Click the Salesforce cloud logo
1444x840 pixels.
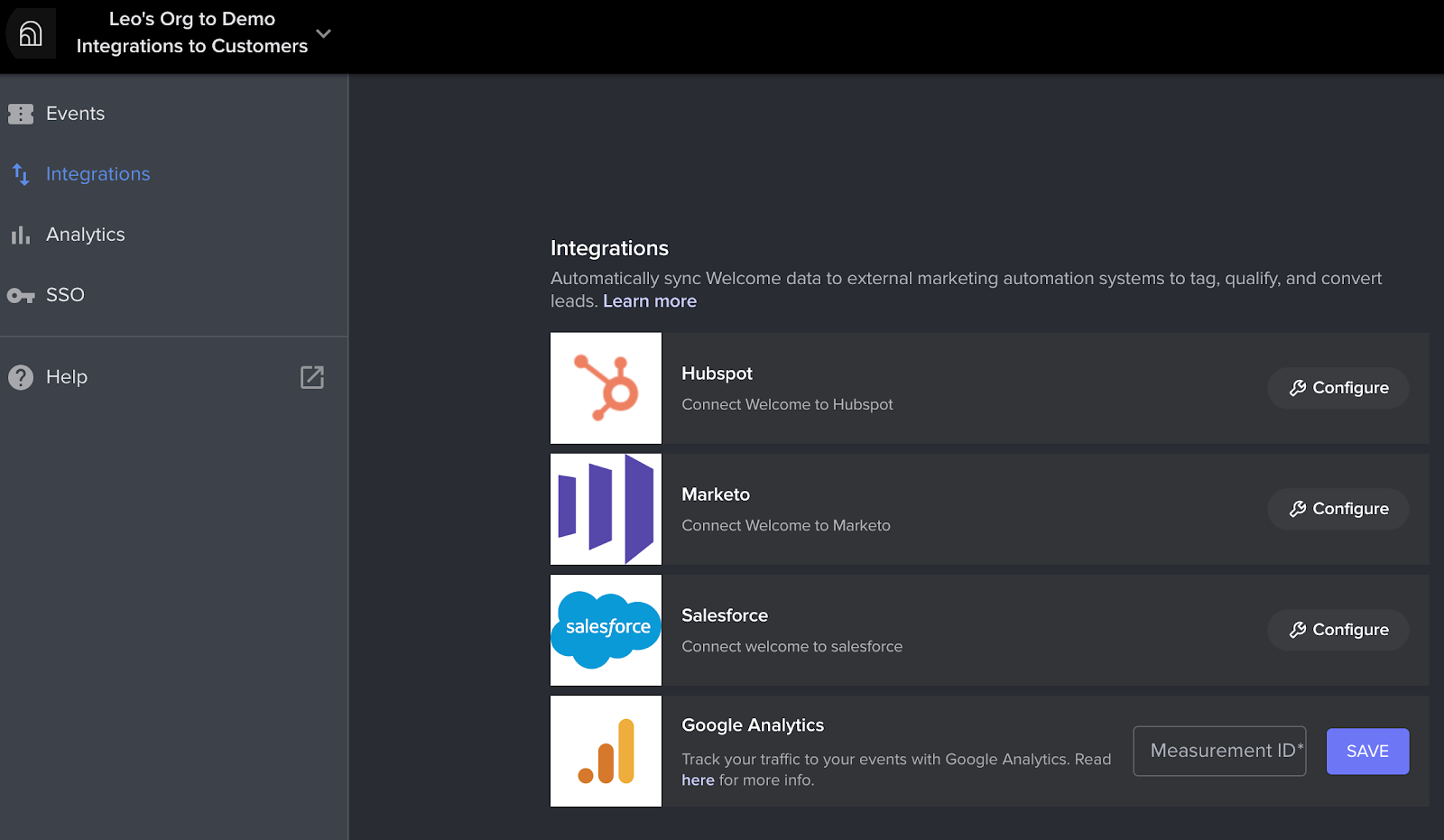click(x=606, y=630)
